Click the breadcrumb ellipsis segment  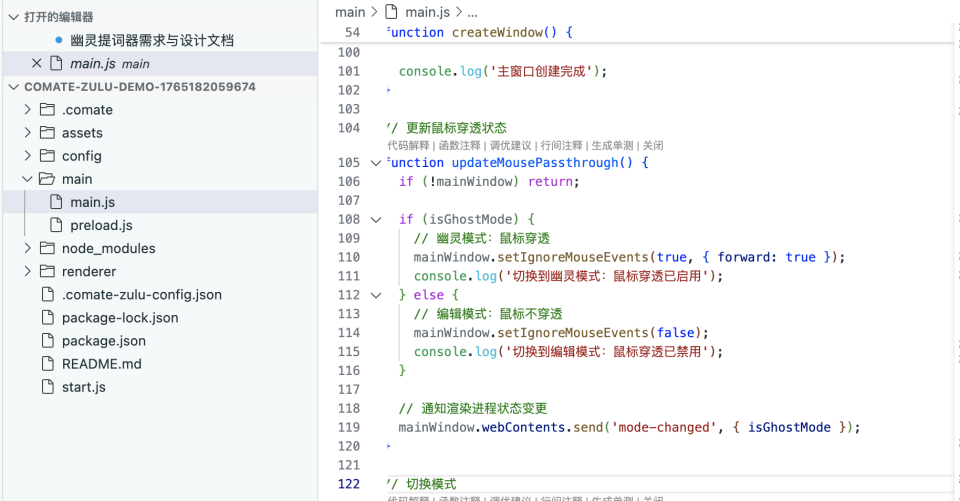(472, 12)
